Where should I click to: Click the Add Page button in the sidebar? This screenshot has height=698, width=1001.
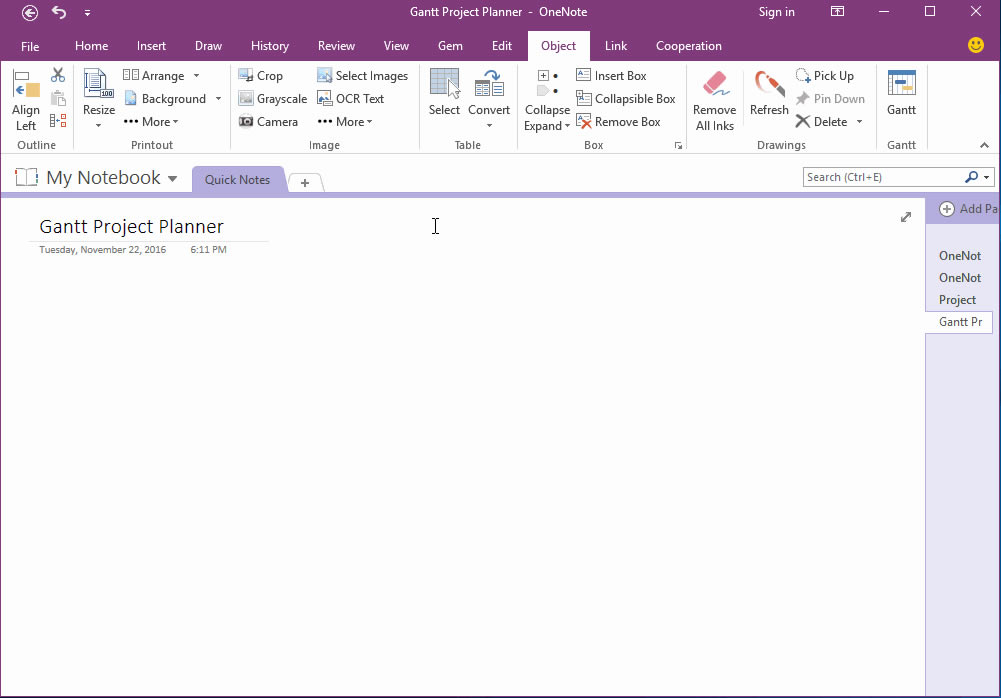tap(965, 208)
